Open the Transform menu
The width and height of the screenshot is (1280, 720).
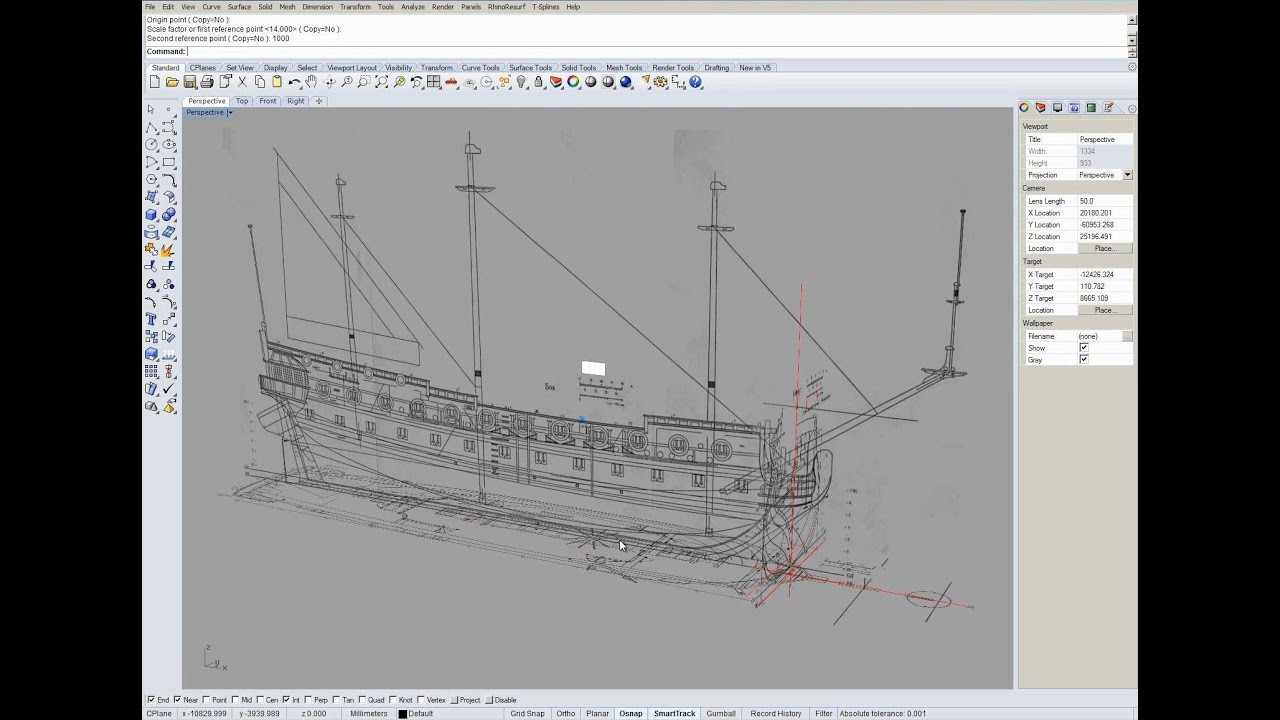pos(355,7)
